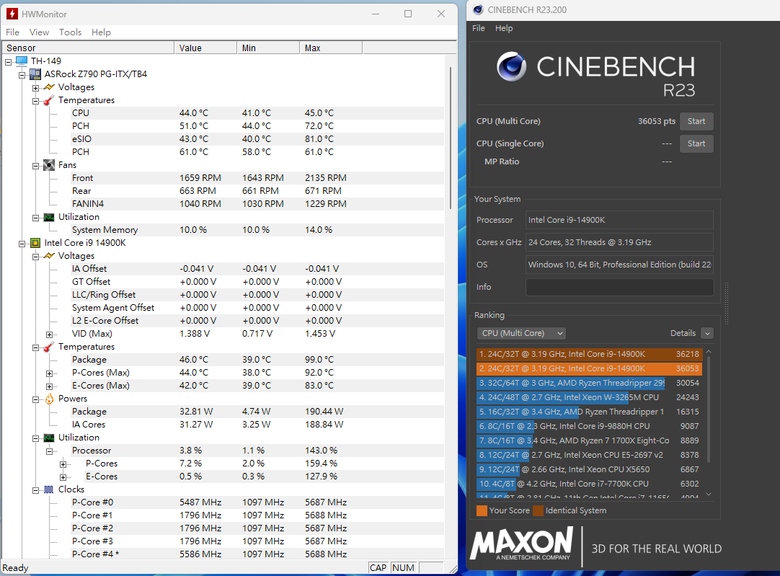Click the Sensor column header
Image resolution: width=780 pixels, height=576 pixels.
pos(89,48)
